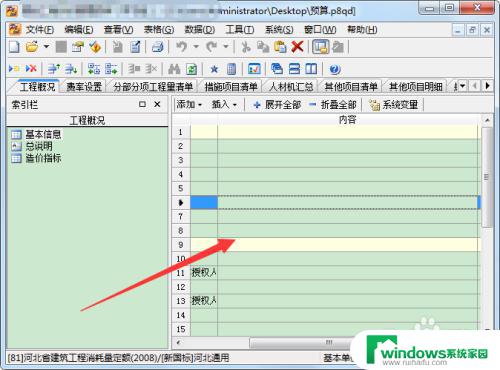Switch to the 措施项目清单 tab
Viewport: 500px width, 370px height.
click(x=231, y=87)
